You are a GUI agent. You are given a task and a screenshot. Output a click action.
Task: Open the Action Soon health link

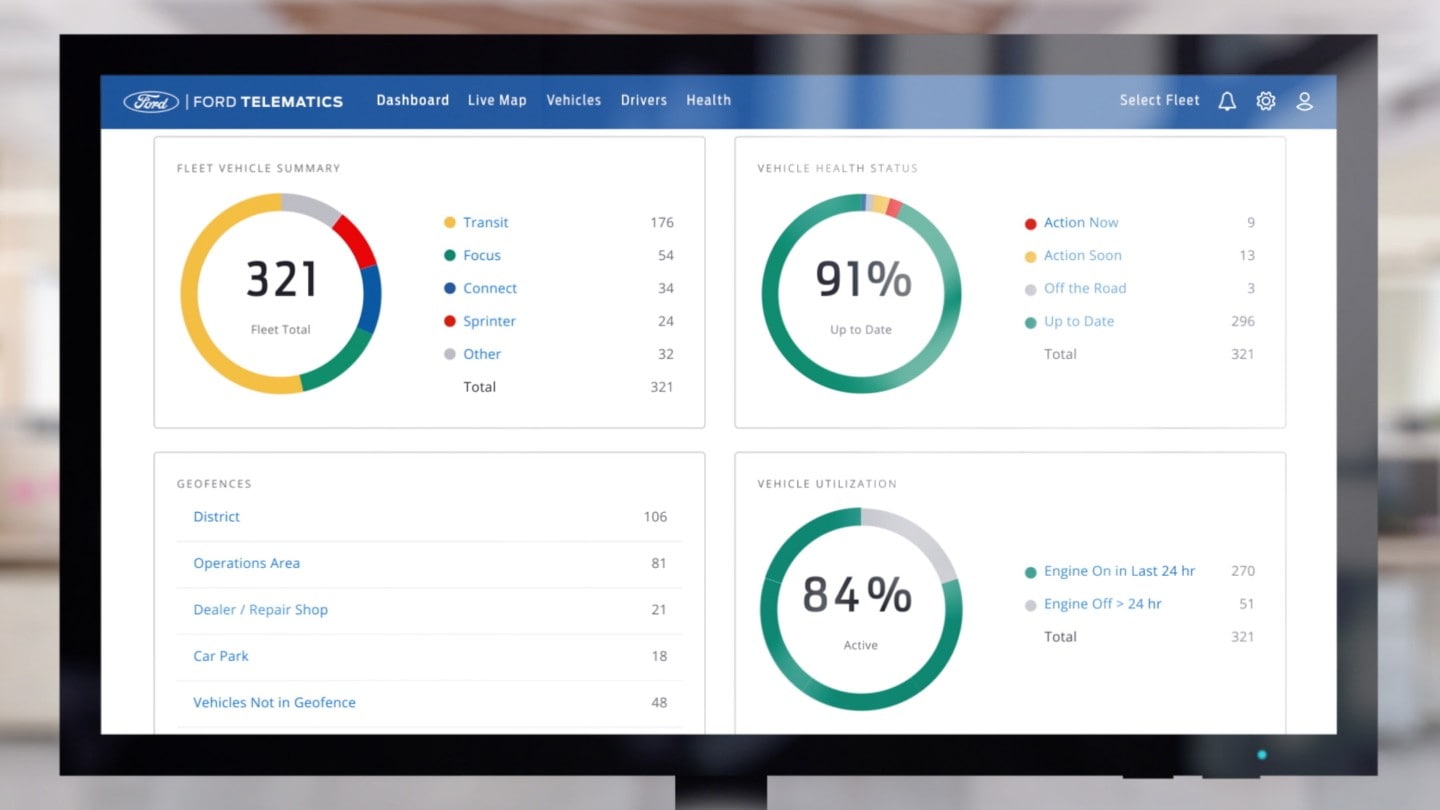coord(1083,255)
